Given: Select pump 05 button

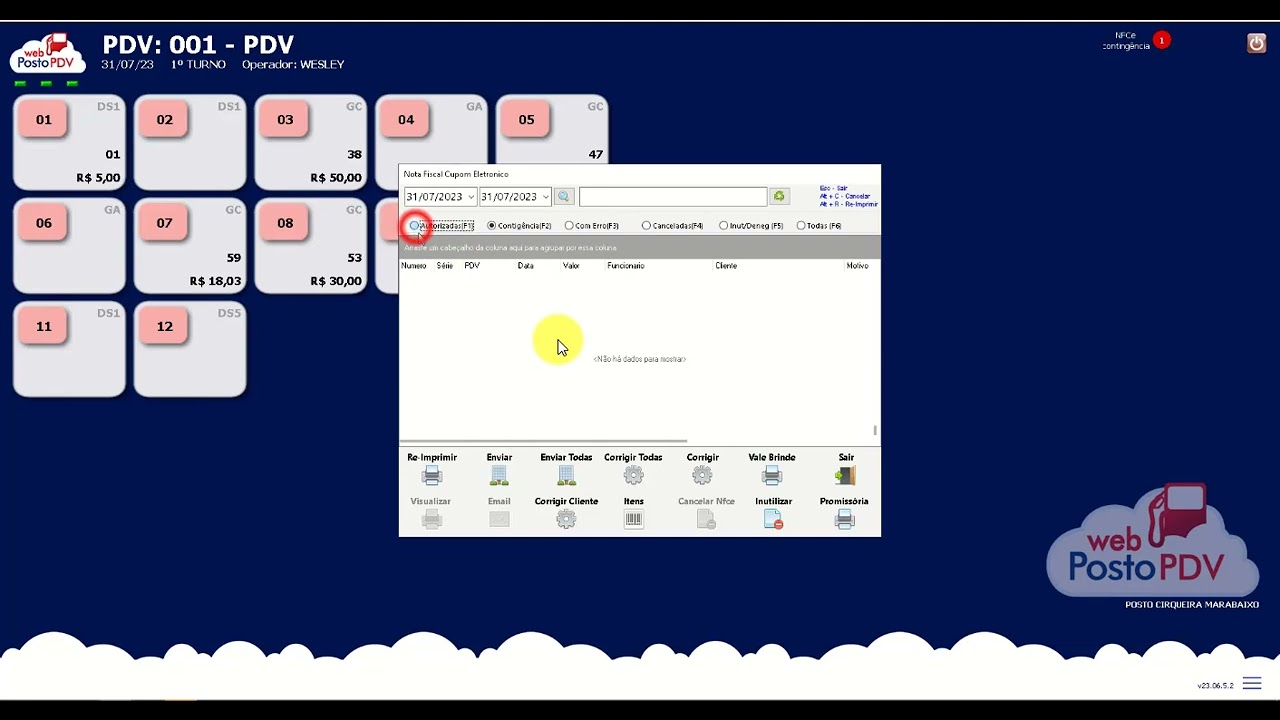Looking at the screenshot, I should point(527,120).
